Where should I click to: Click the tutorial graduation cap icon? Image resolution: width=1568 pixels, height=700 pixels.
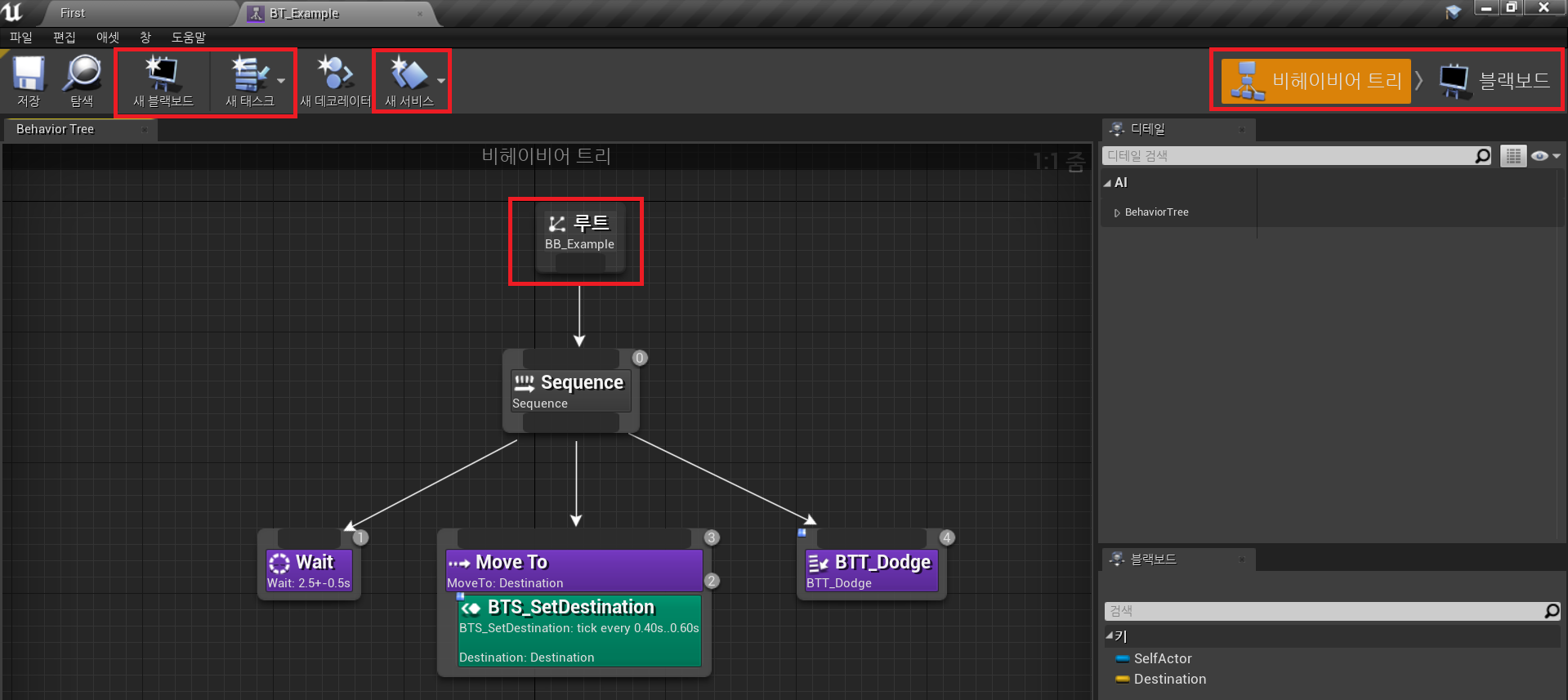click(x=1453, y=11)
